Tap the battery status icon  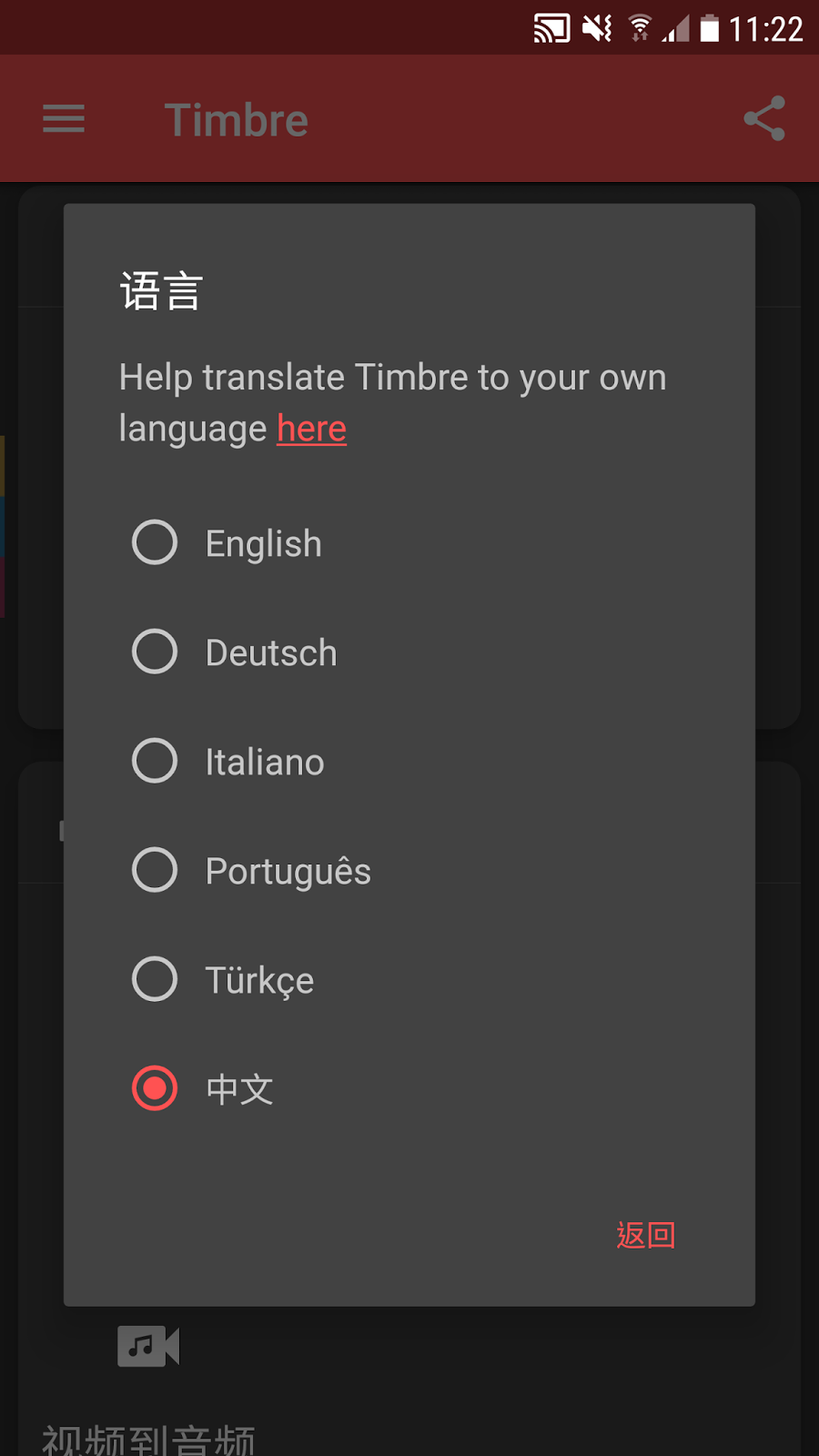709,29
